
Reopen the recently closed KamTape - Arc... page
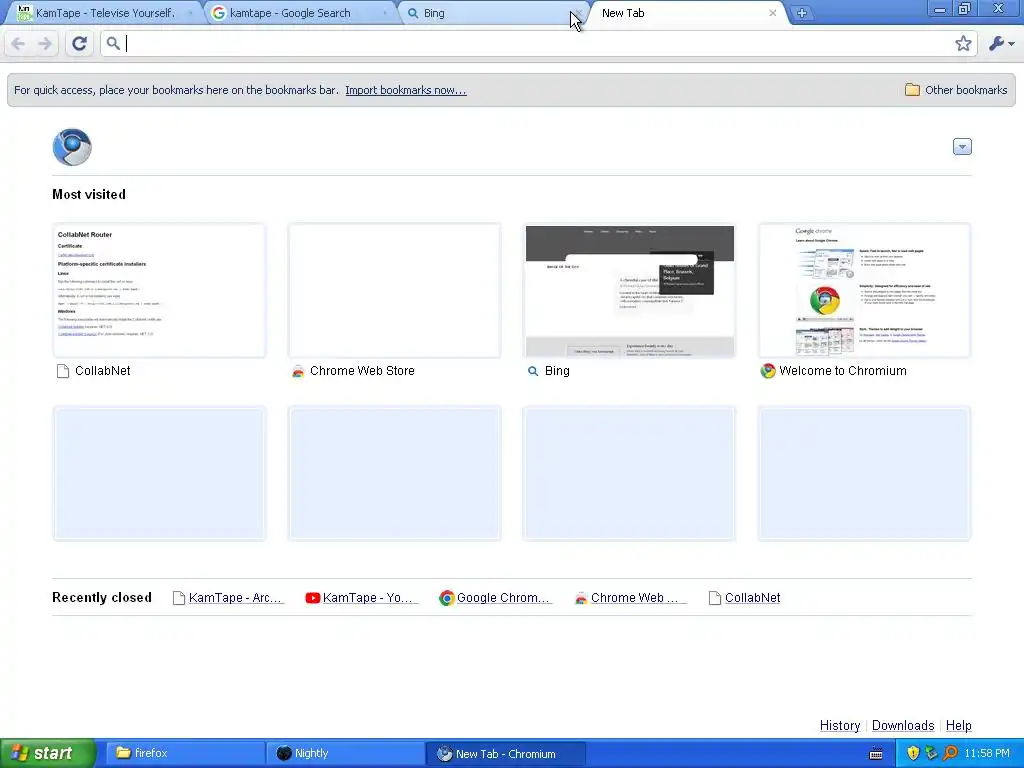[228, 598]
